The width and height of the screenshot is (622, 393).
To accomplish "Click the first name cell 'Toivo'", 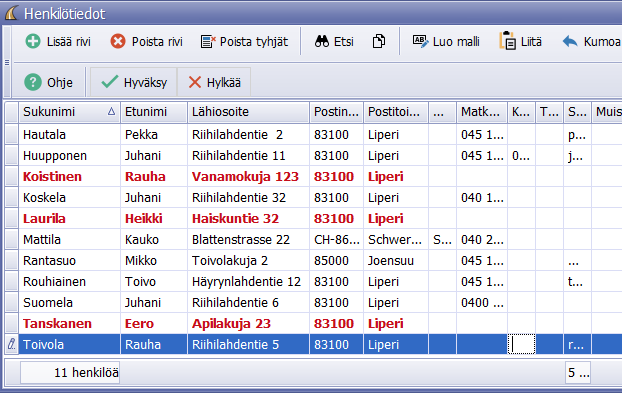I will point(154,282).
